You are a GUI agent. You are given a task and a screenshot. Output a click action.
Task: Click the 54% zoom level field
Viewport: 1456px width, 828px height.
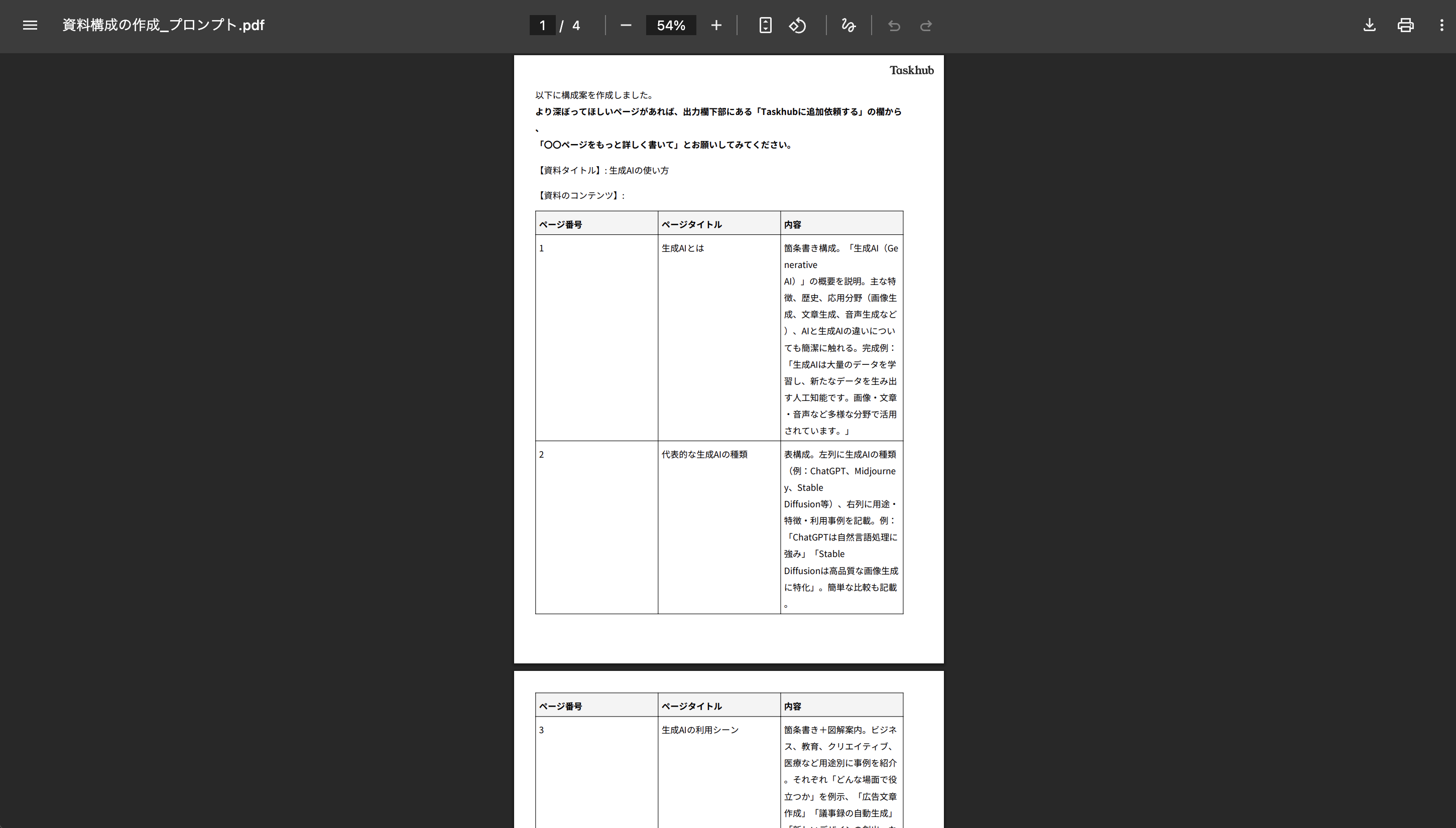pyautogui.click(x=670, y=25)
